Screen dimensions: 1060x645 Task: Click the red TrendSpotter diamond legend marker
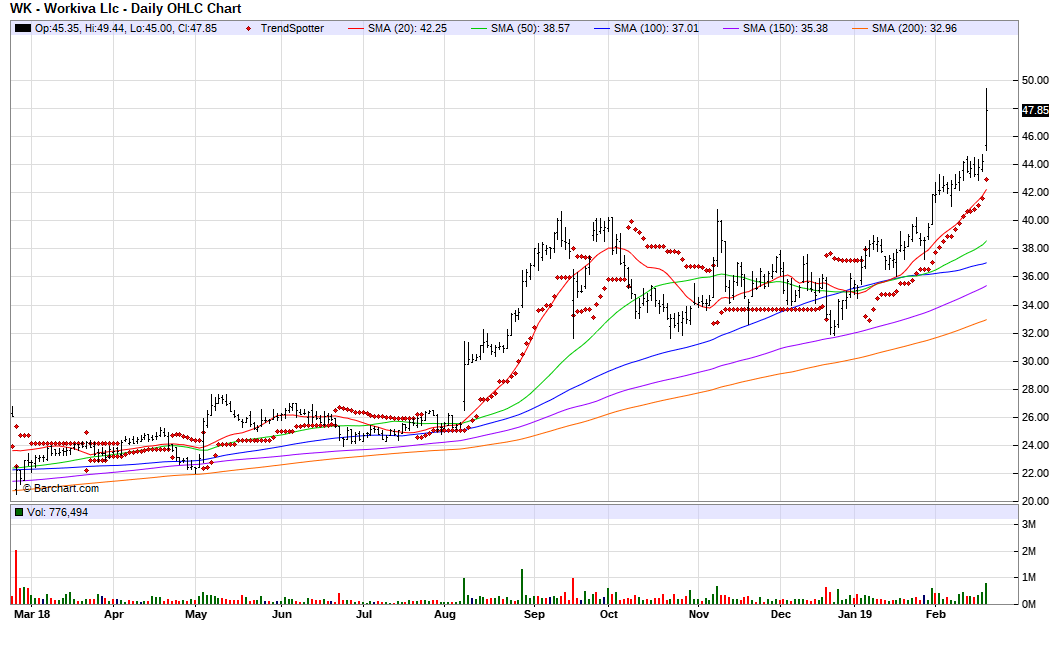(249, 28)
